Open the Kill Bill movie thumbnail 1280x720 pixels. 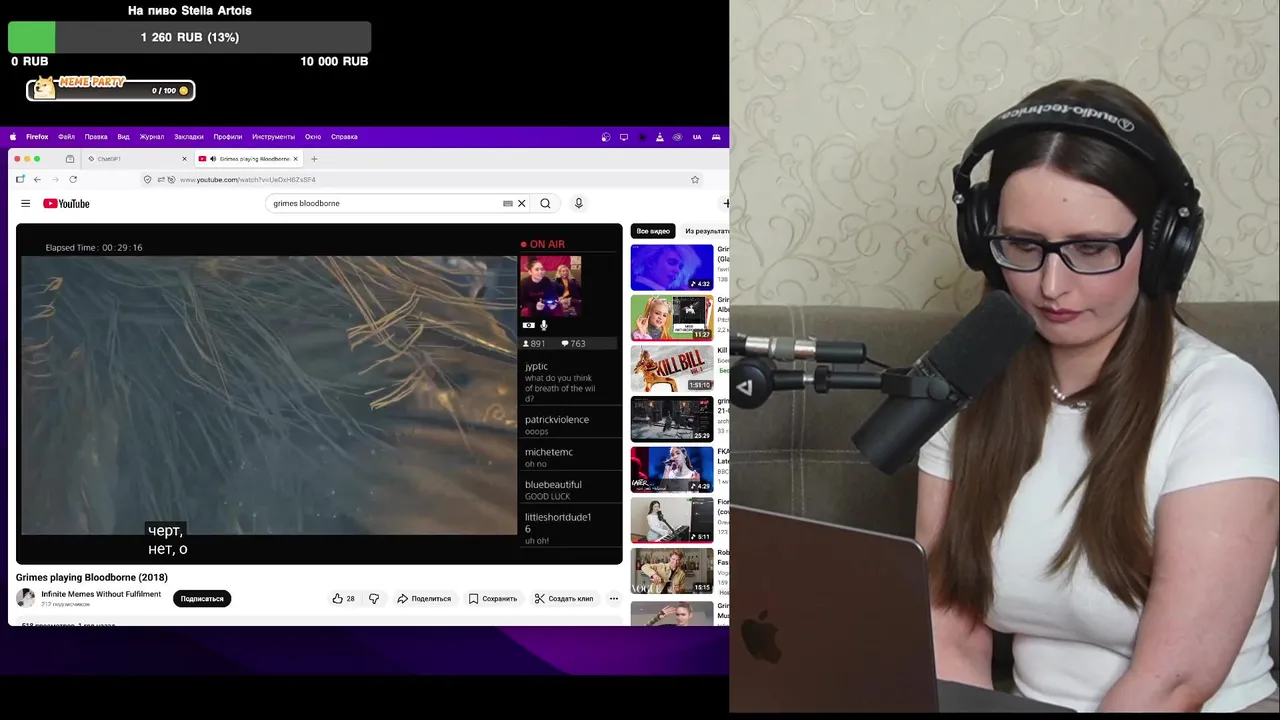point(672,368)
